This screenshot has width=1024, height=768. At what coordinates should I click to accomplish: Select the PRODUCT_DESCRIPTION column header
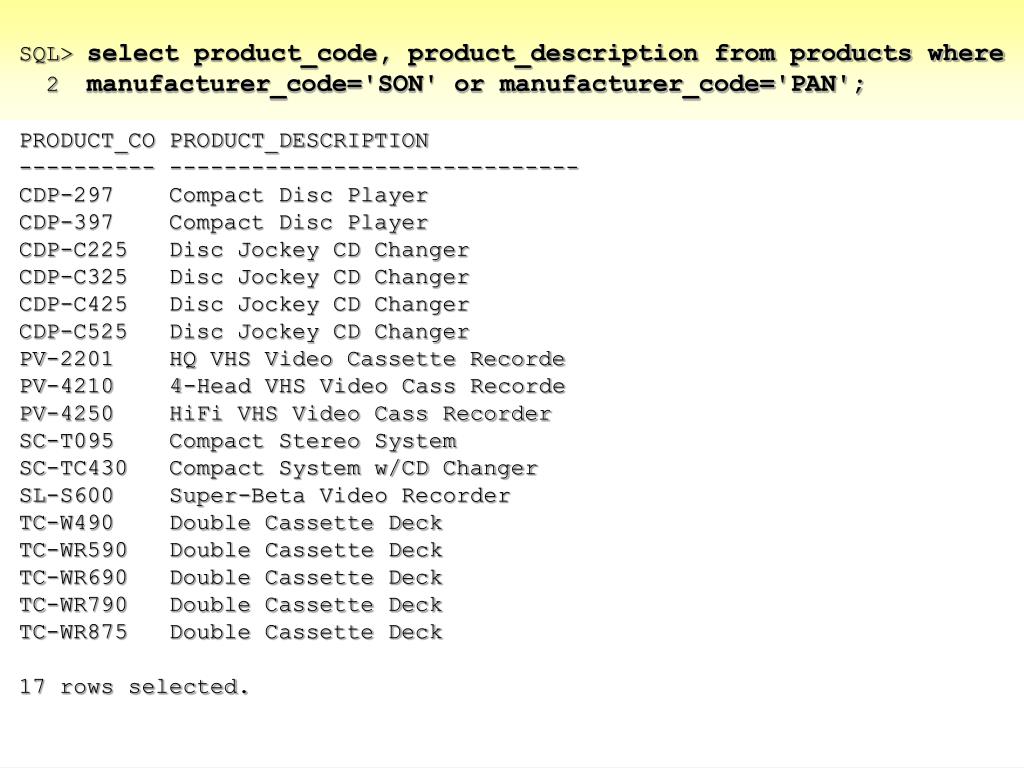click(x=299, y=141)
